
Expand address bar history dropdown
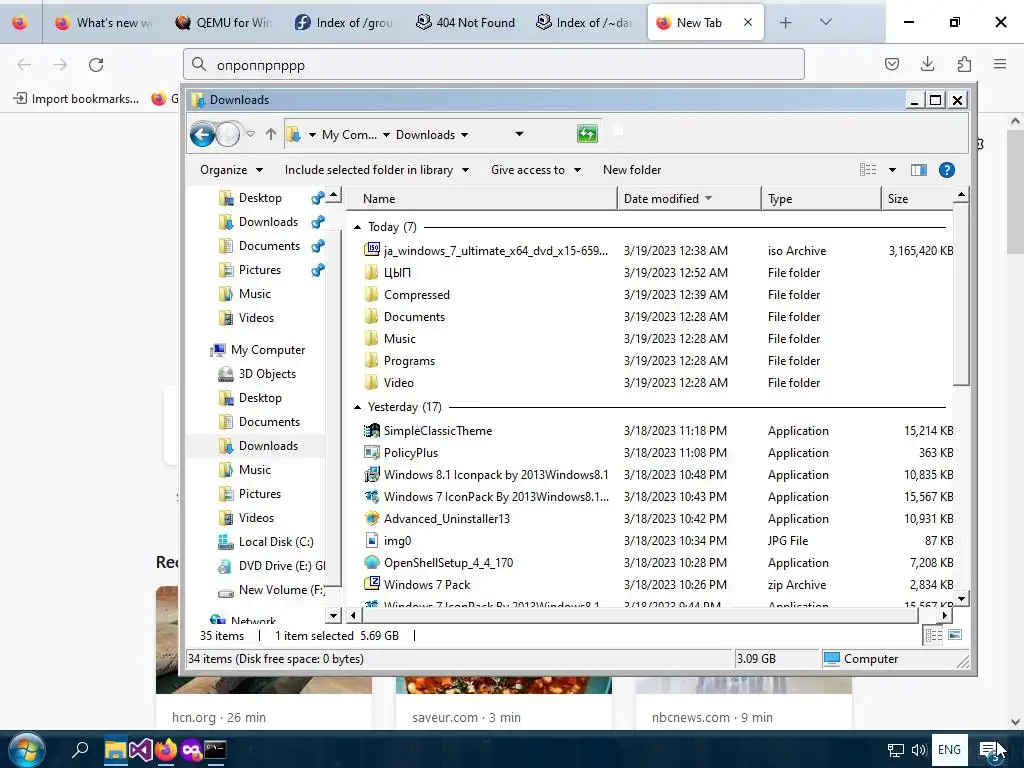(519, 135)
